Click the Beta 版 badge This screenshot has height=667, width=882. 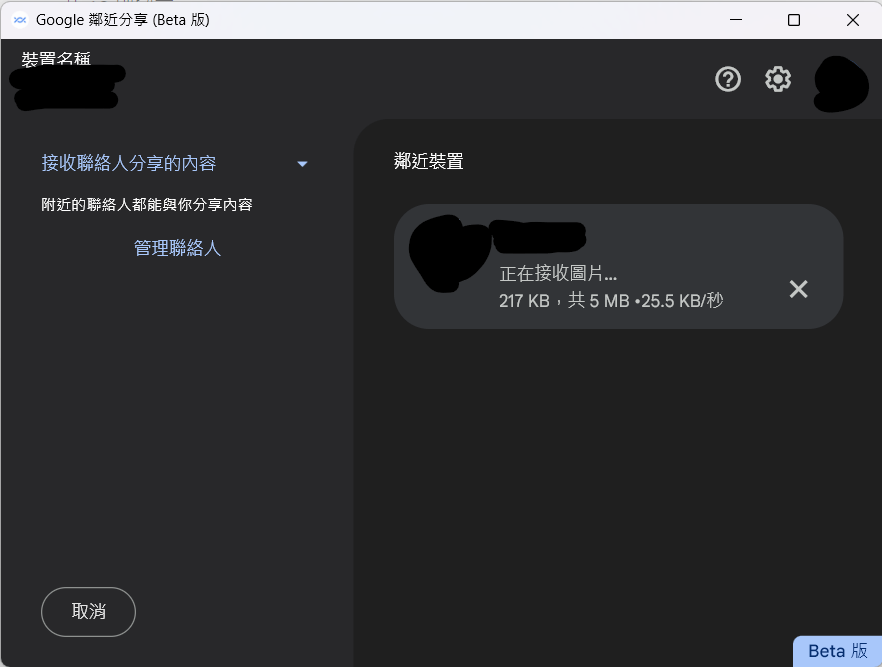tap(838, 651)
